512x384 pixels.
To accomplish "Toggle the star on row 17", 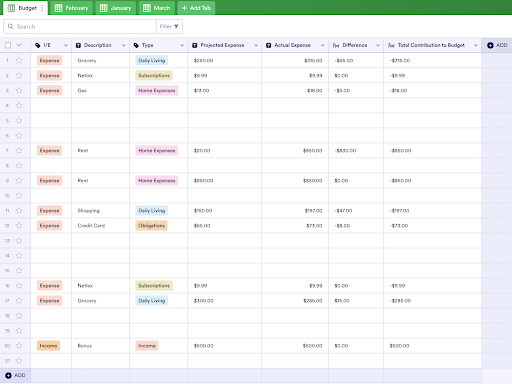I will pos(19,301).
